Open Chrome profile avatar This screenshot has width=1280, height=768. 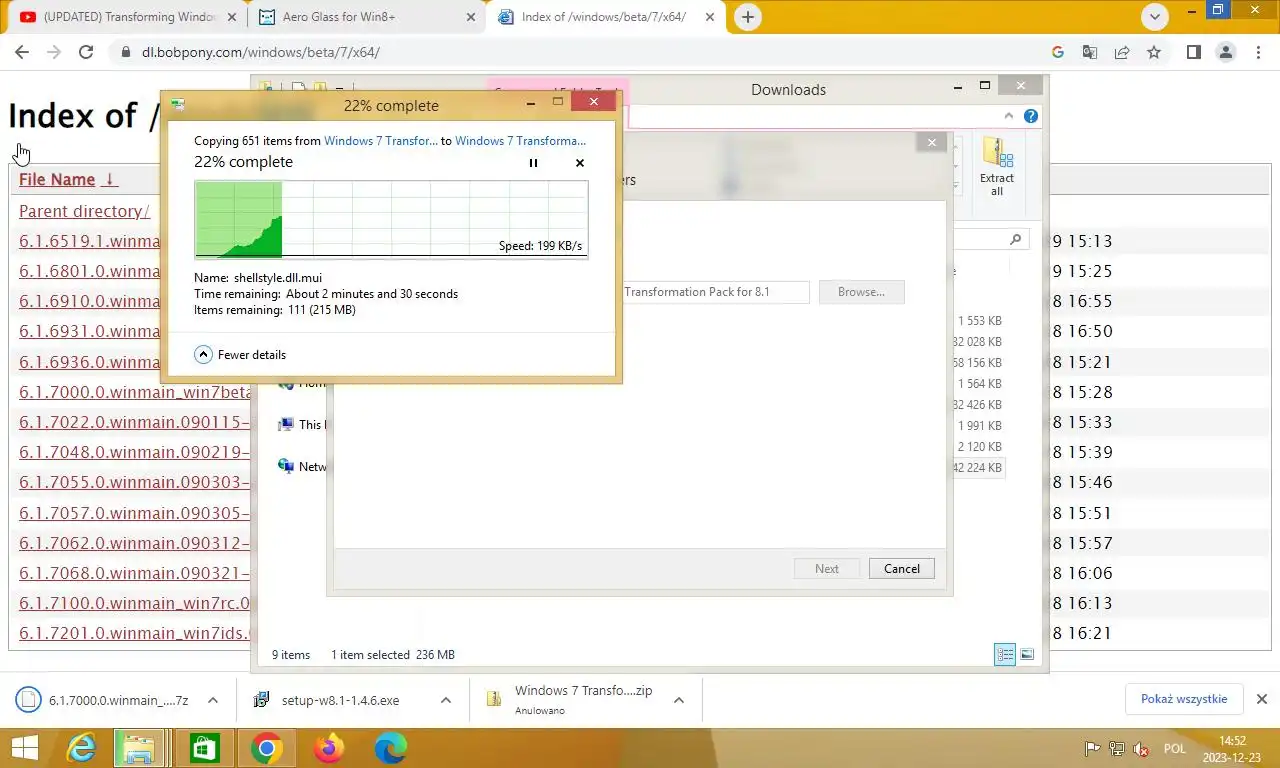coord(1225,52)
